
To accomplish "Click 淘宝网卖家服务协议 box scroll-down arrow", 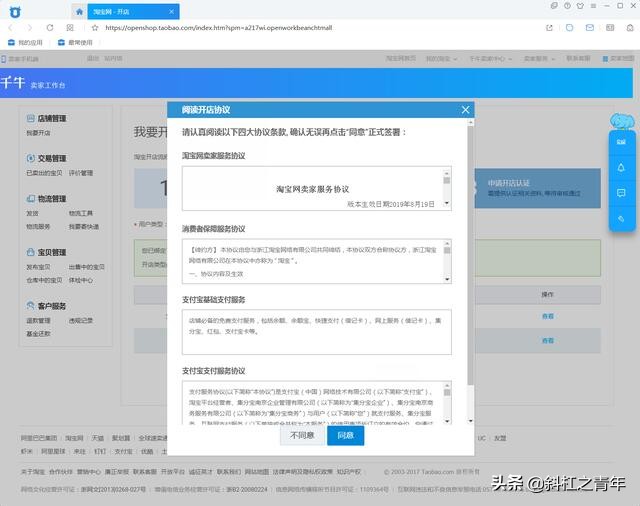I will pyautogui.click(x=447, y=203).
